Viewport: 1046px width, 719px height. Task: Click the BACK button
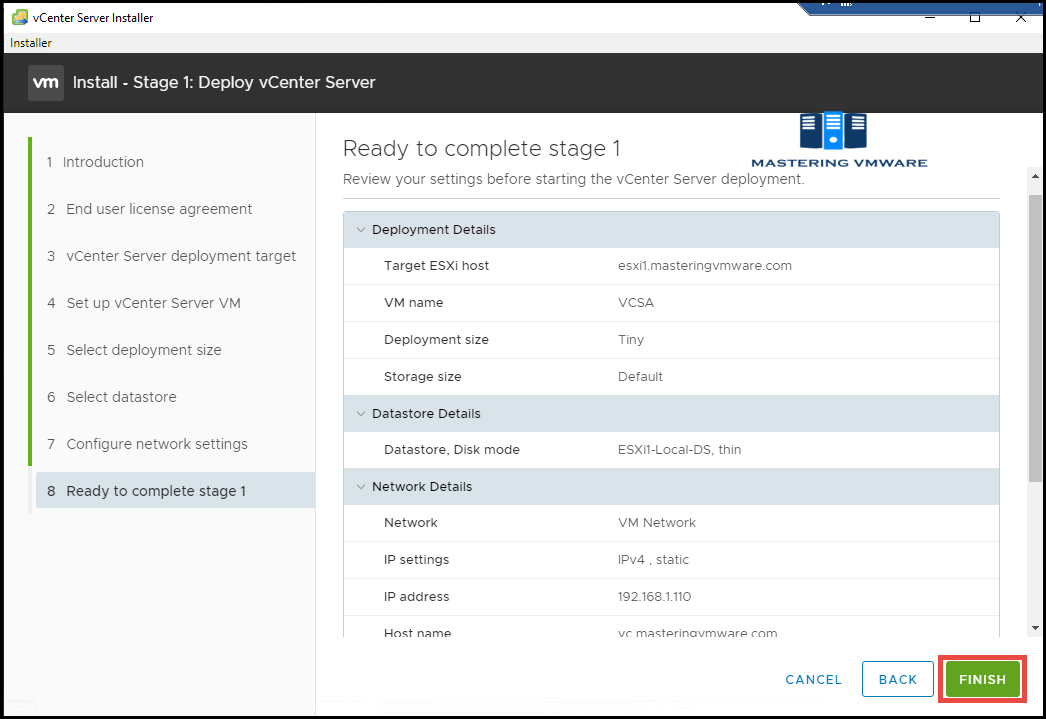point(897,679)
